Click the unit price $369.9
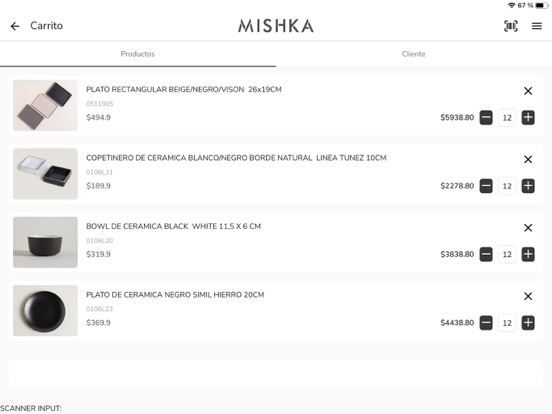Screen dimensions: 552x414 98,322
